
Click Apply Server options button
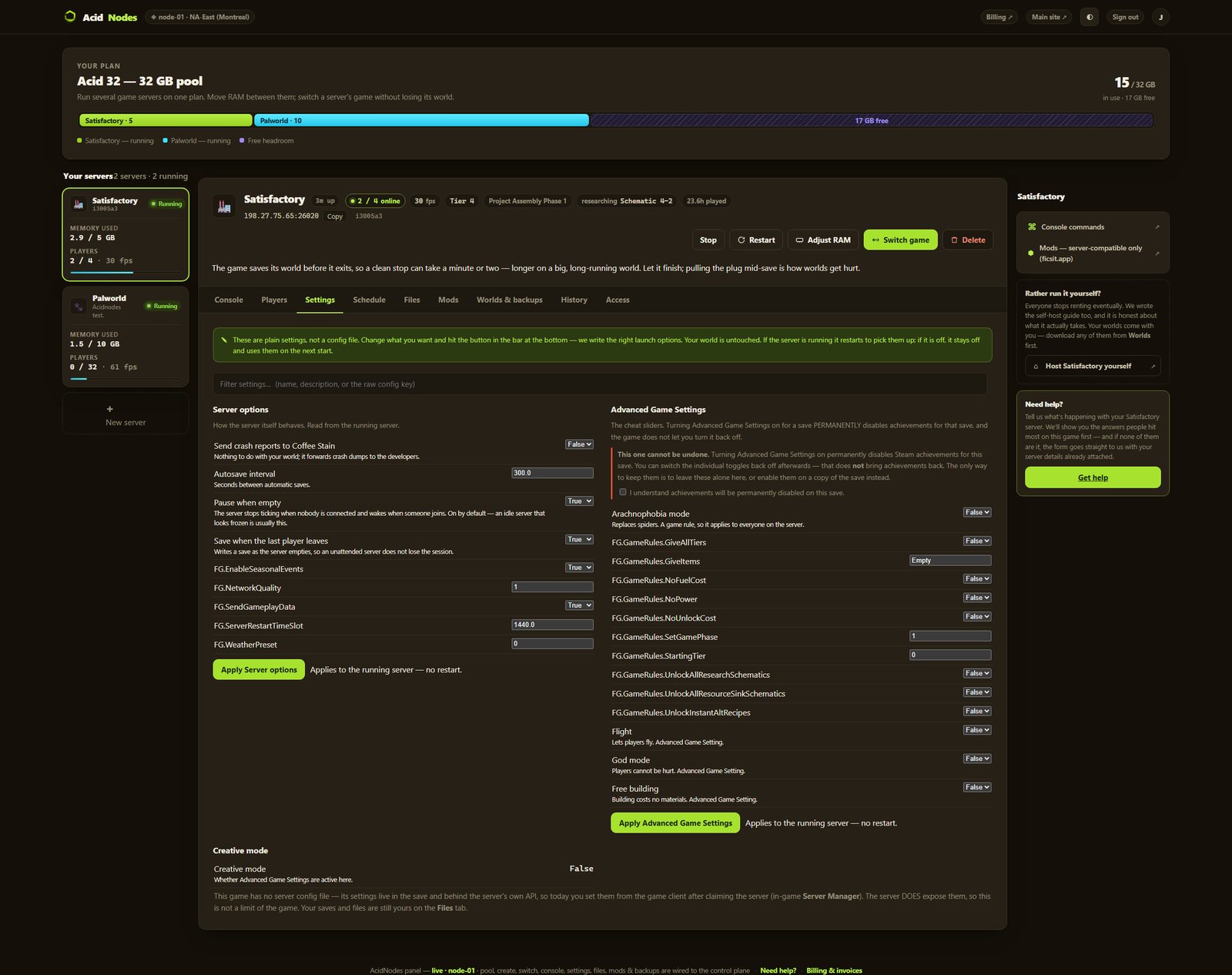259,670
